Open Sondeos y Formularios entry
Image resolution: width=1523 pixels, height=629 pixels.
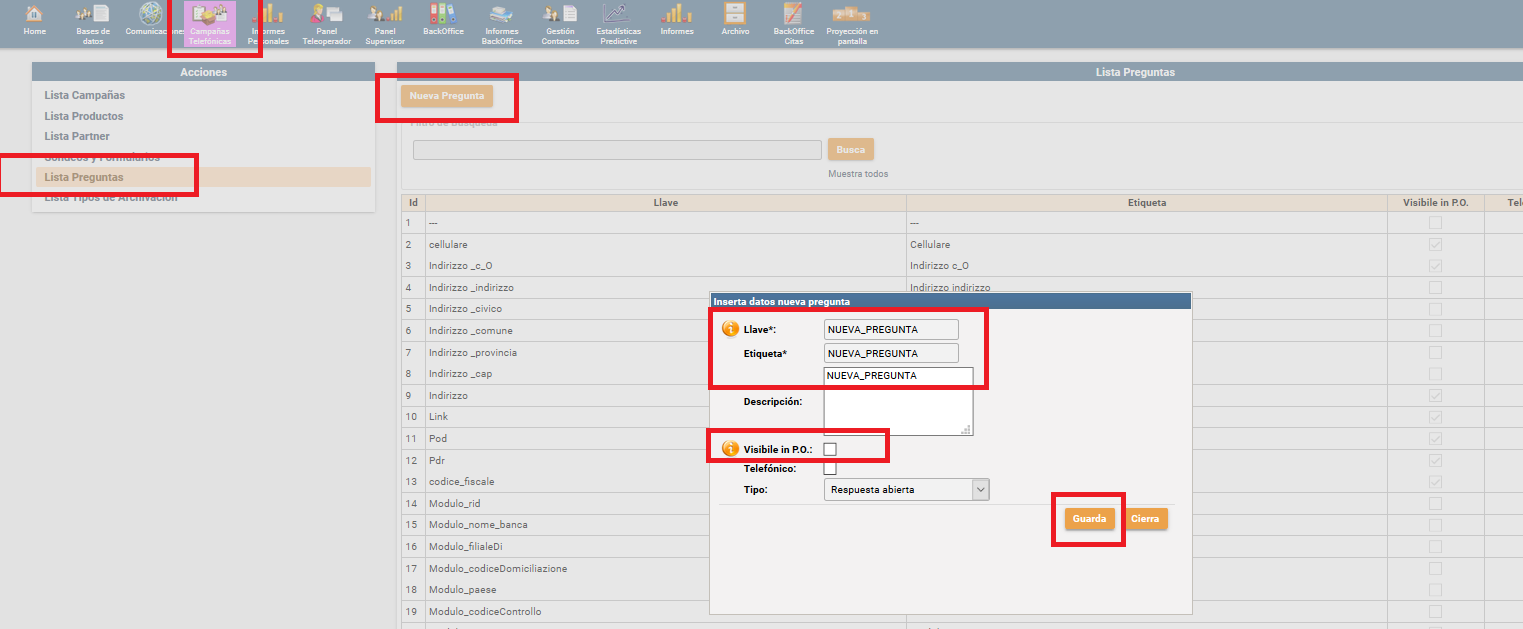tap(102, 157)
